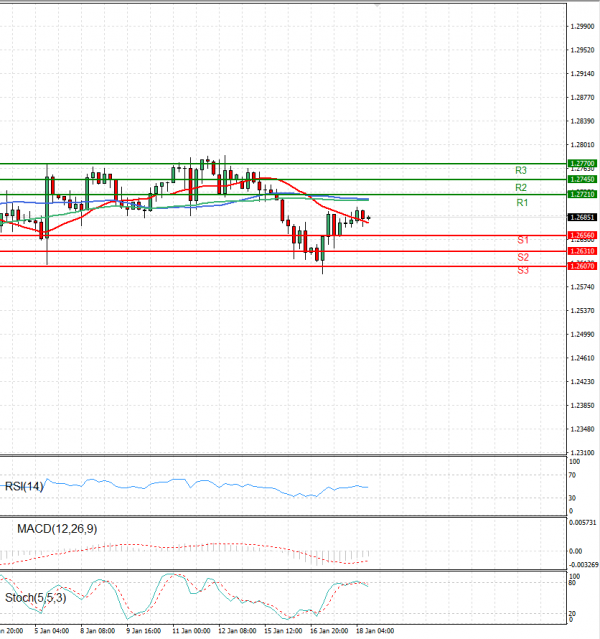Image resolution: width=600 pixels, height=639 pixels.
Task: Click the latest candlestick on the chart
Action: click(x=368, y=218)
